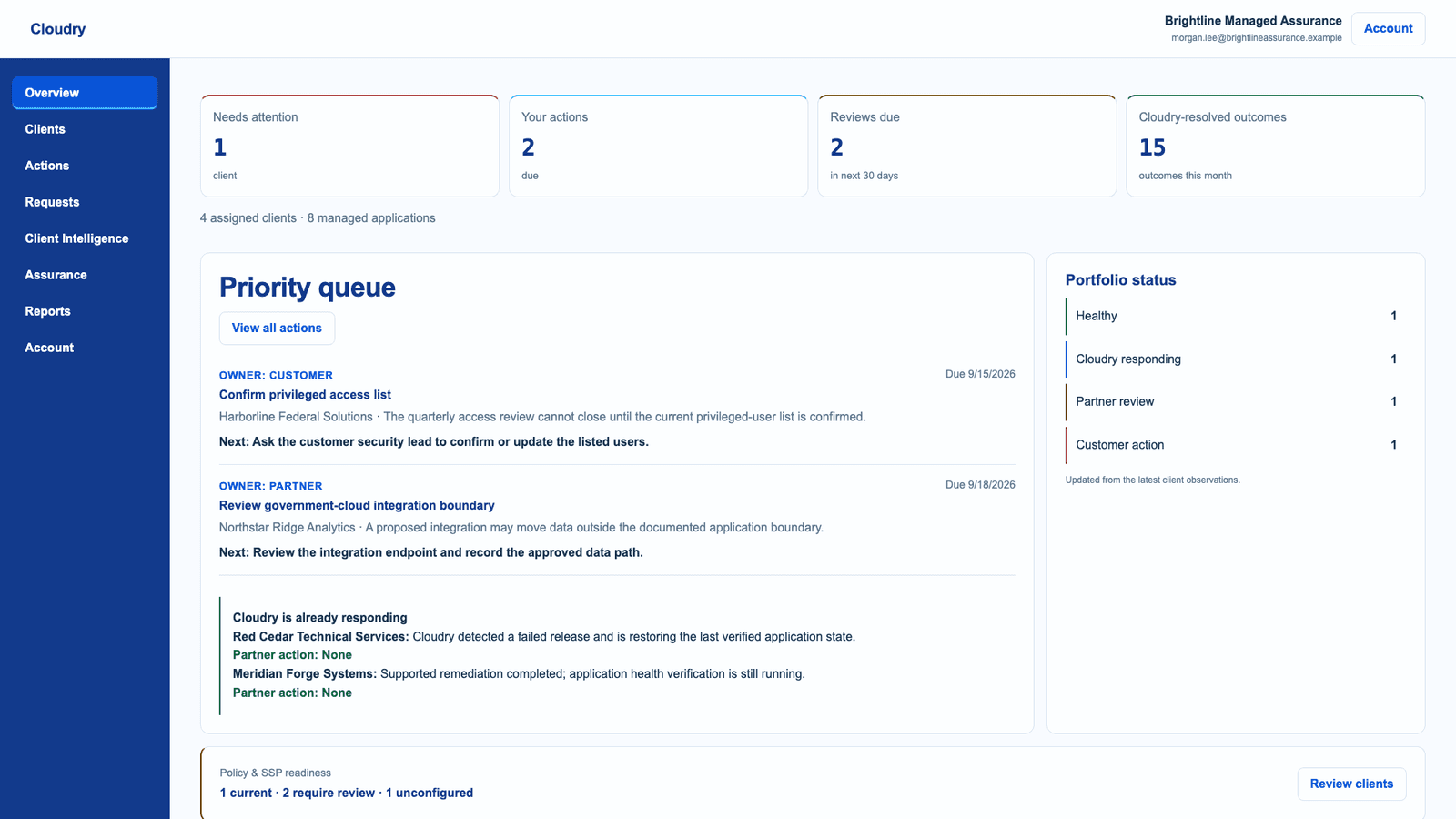
Task: Click the Due 9/18/2026 date
Action: pyautogui.click(x=980, y=485)
